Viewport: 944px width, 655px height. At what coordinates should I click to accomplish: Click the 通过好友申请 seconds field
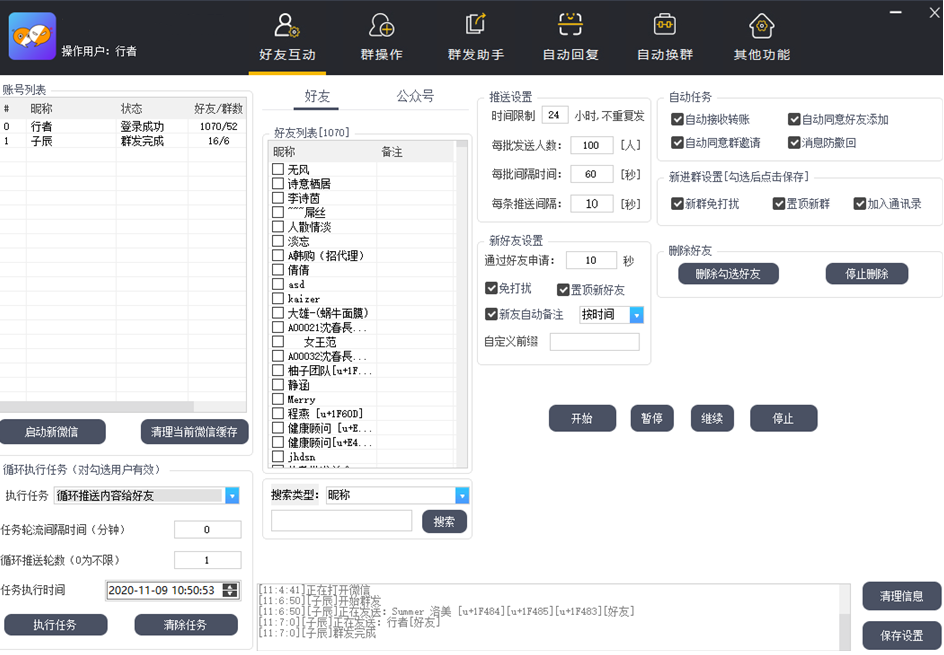[591, 260]
